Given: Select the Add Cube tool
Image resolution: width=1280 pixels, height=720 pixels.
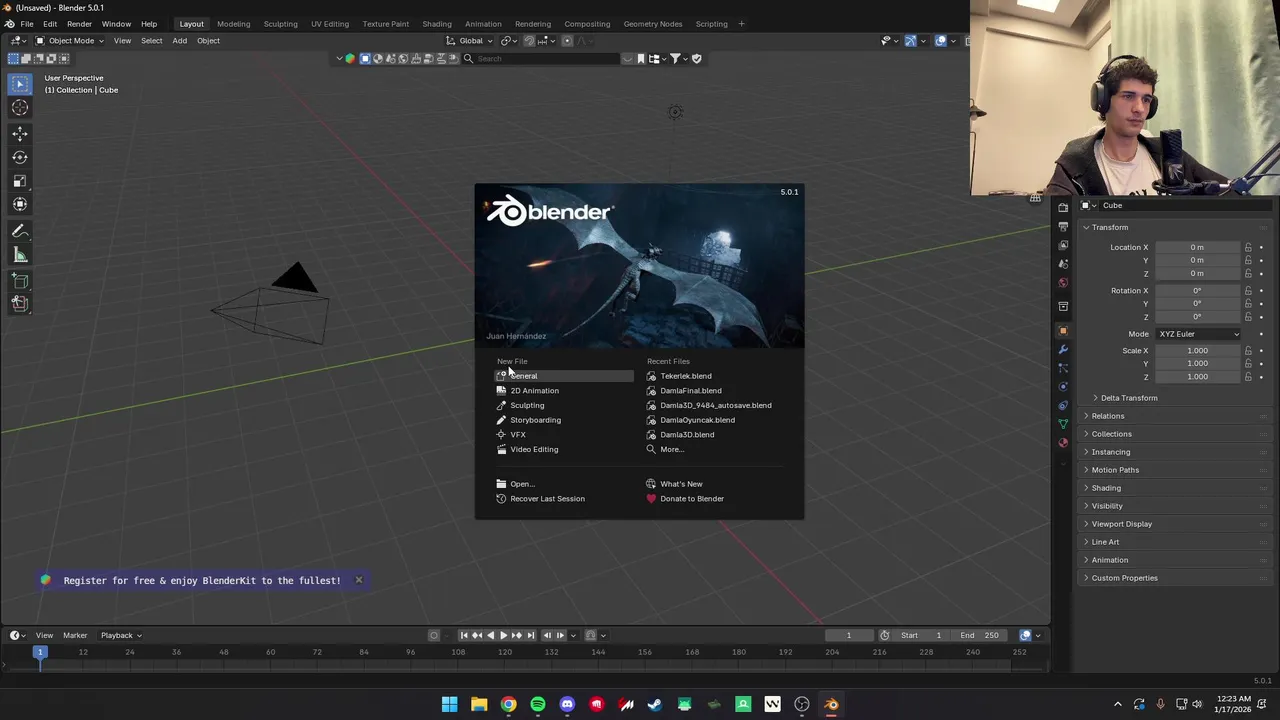Looking at the screenshot, I should 20,281.
